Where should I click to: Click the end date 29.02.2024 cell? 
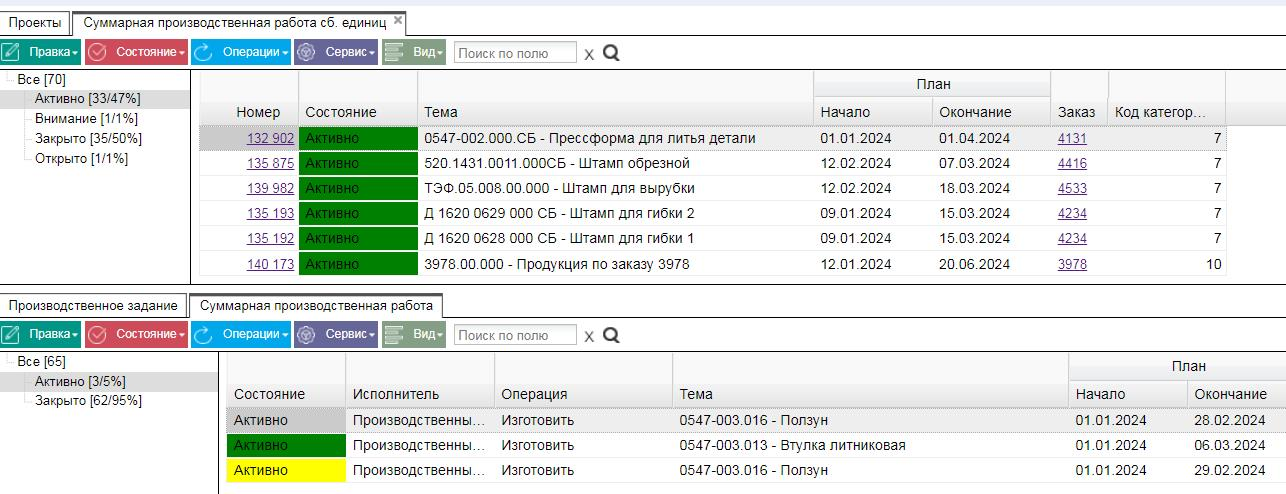pyautogui.click(x=1229, y=471)
